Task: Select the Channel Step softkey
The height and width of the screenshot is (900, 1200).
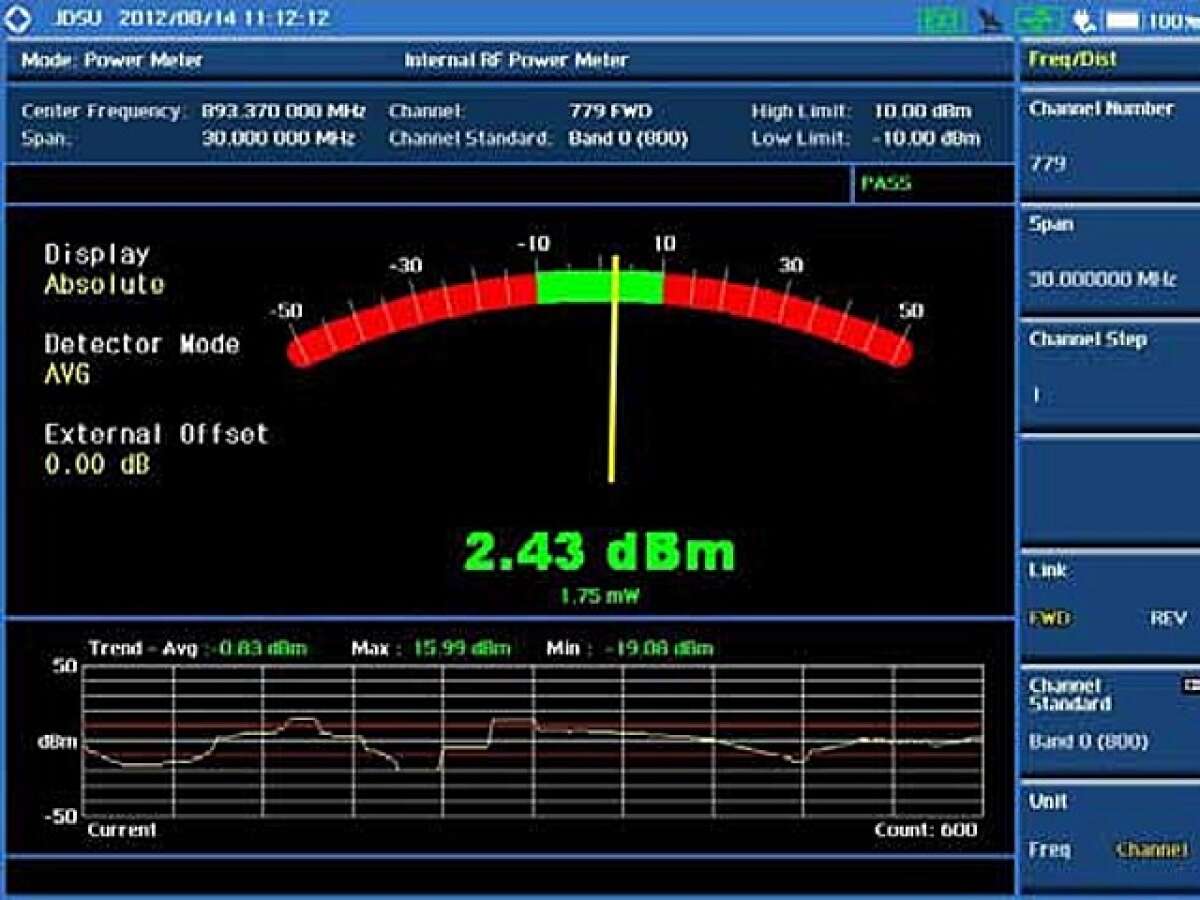Action: [1109, 374]
